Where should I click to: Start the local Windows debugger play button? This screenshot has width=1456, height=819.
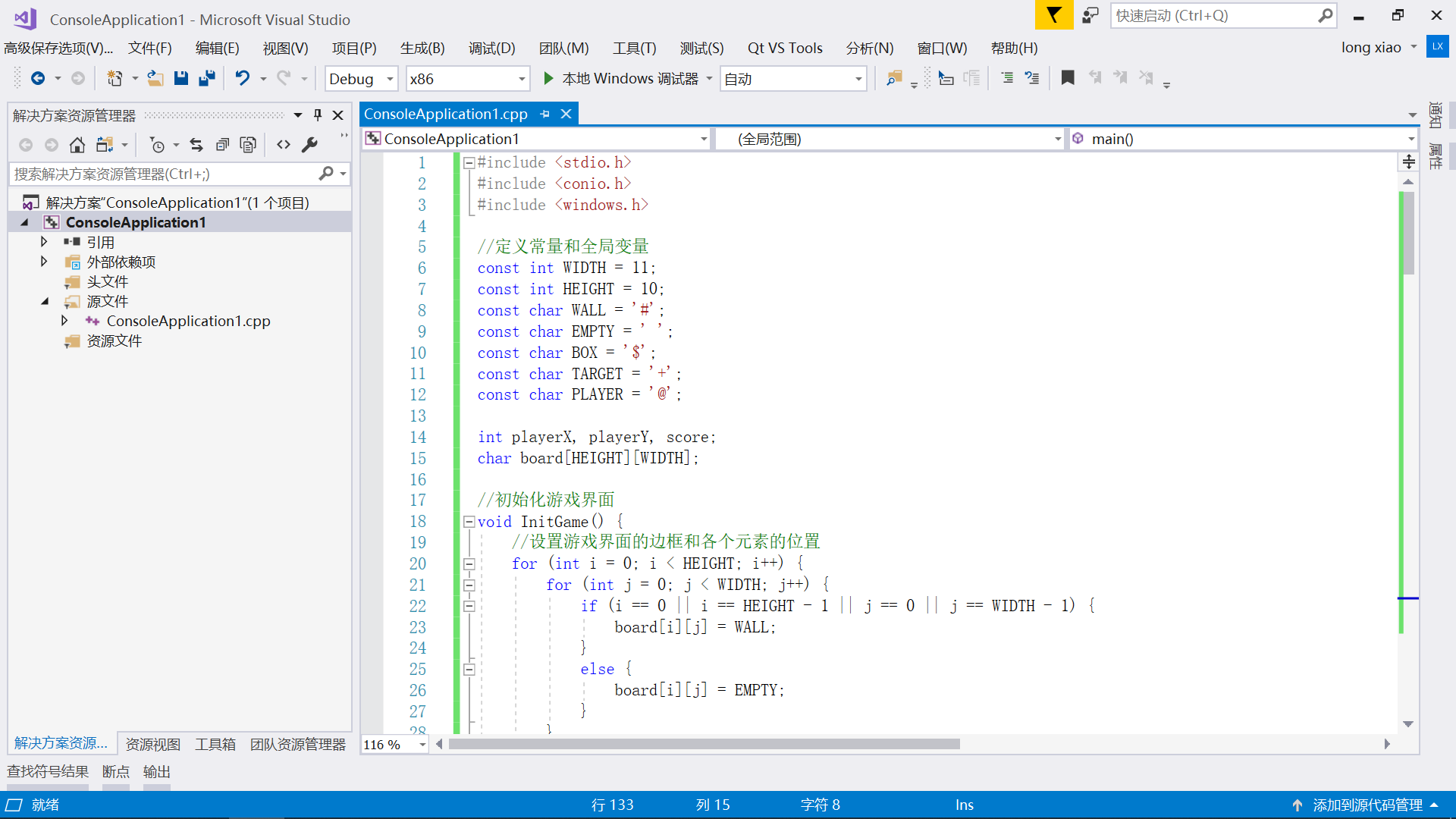548,78
